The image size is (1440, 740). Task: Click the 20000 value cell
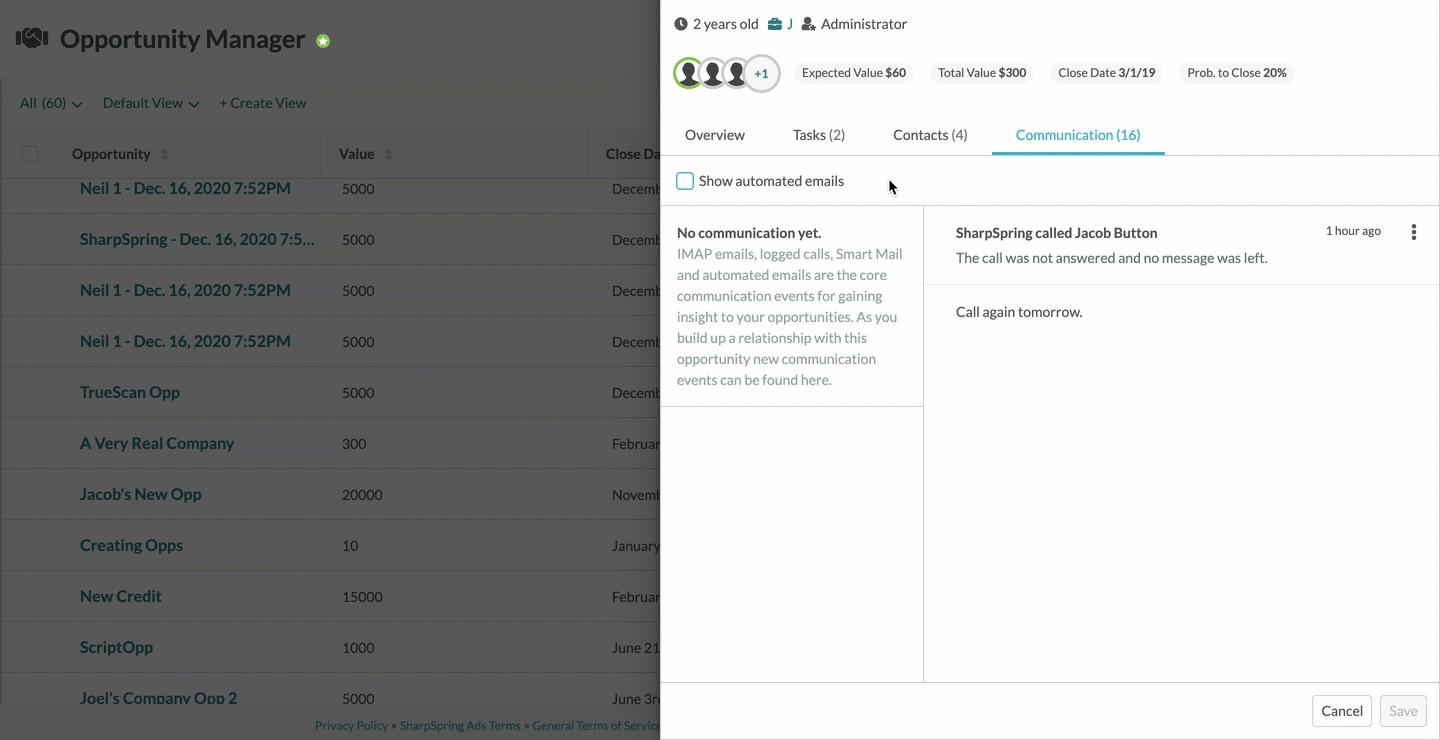[362, 495]
